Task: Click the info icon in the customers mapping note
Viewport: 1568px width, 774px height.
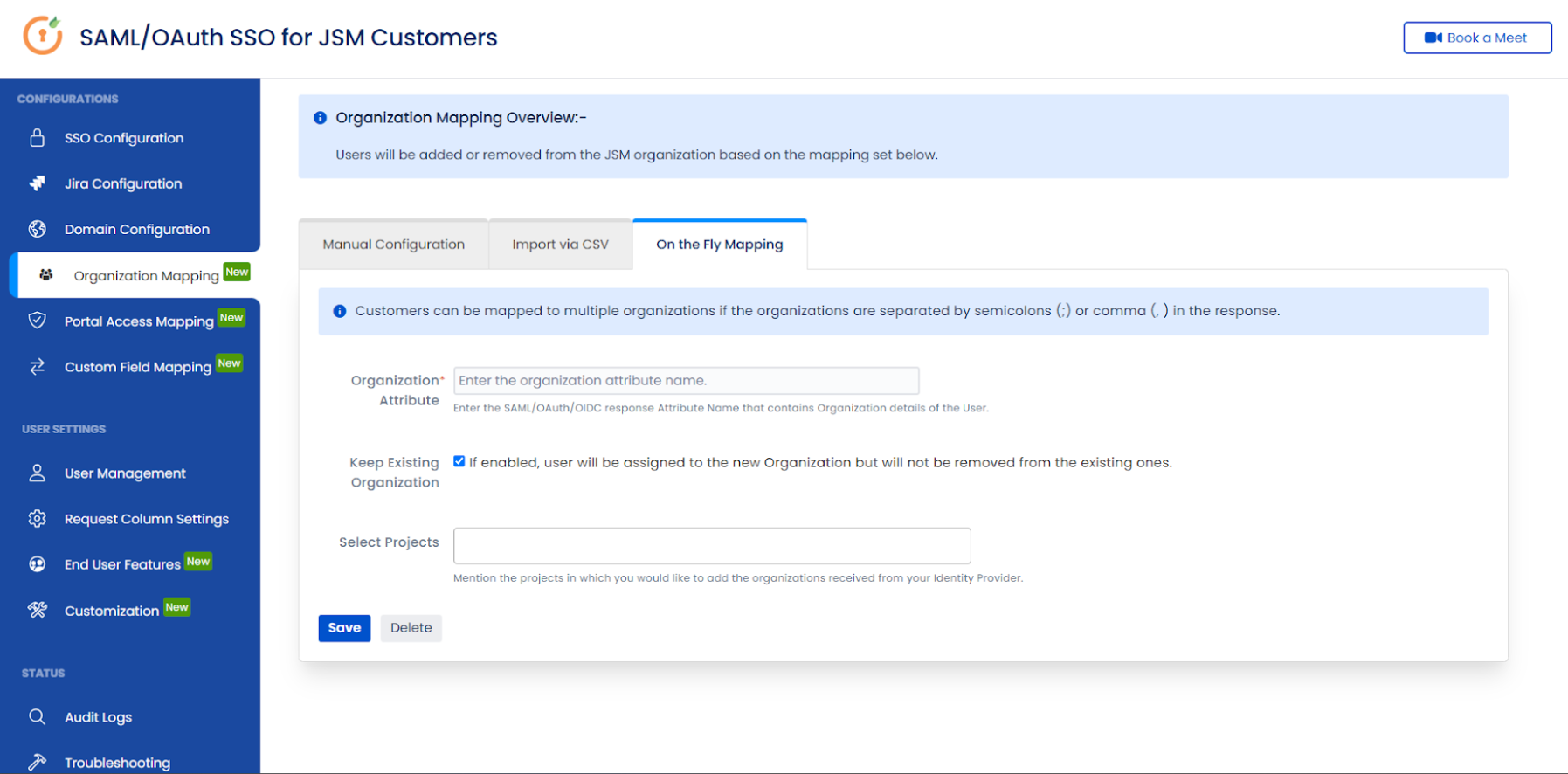Action: tap(340, 311)
